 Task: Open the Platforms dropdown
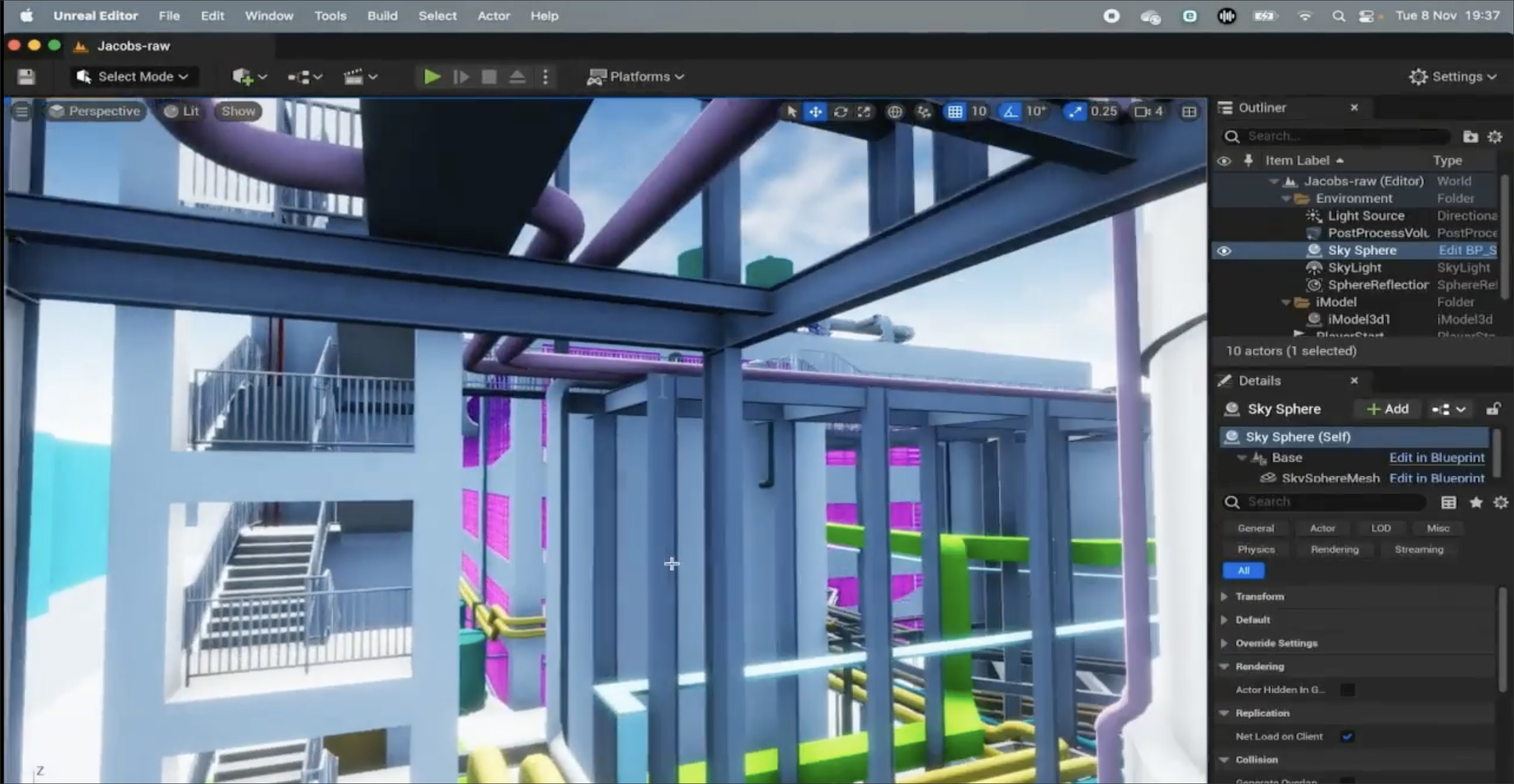(x=635, y=77)
